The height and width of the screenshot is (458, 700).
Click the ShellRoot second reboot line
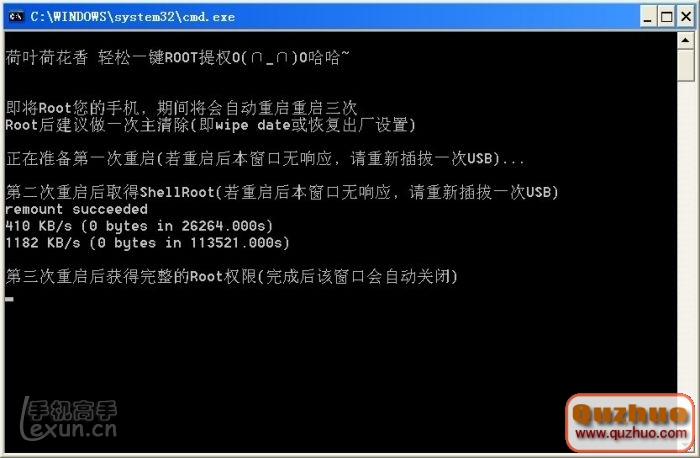282,192
